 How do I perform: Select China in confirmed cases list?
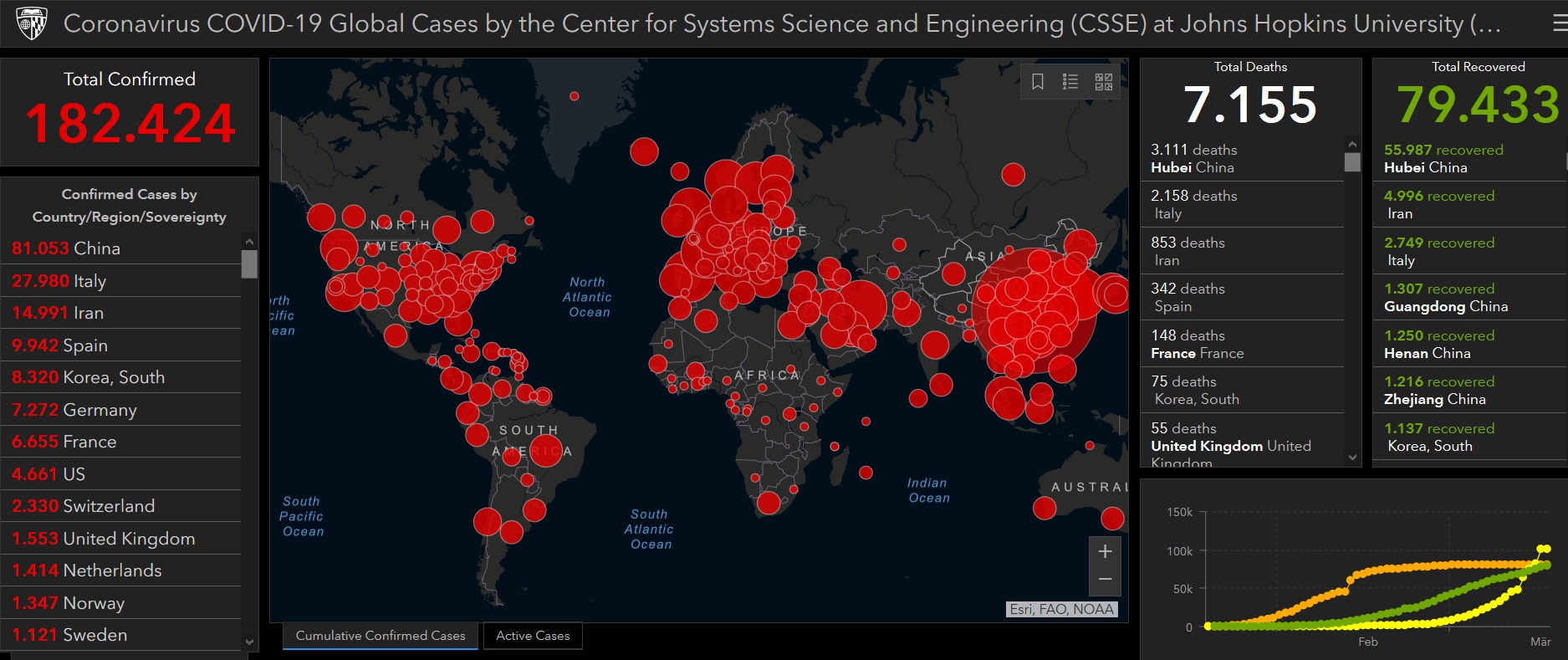pyautogui.click(x=121, y=248)
